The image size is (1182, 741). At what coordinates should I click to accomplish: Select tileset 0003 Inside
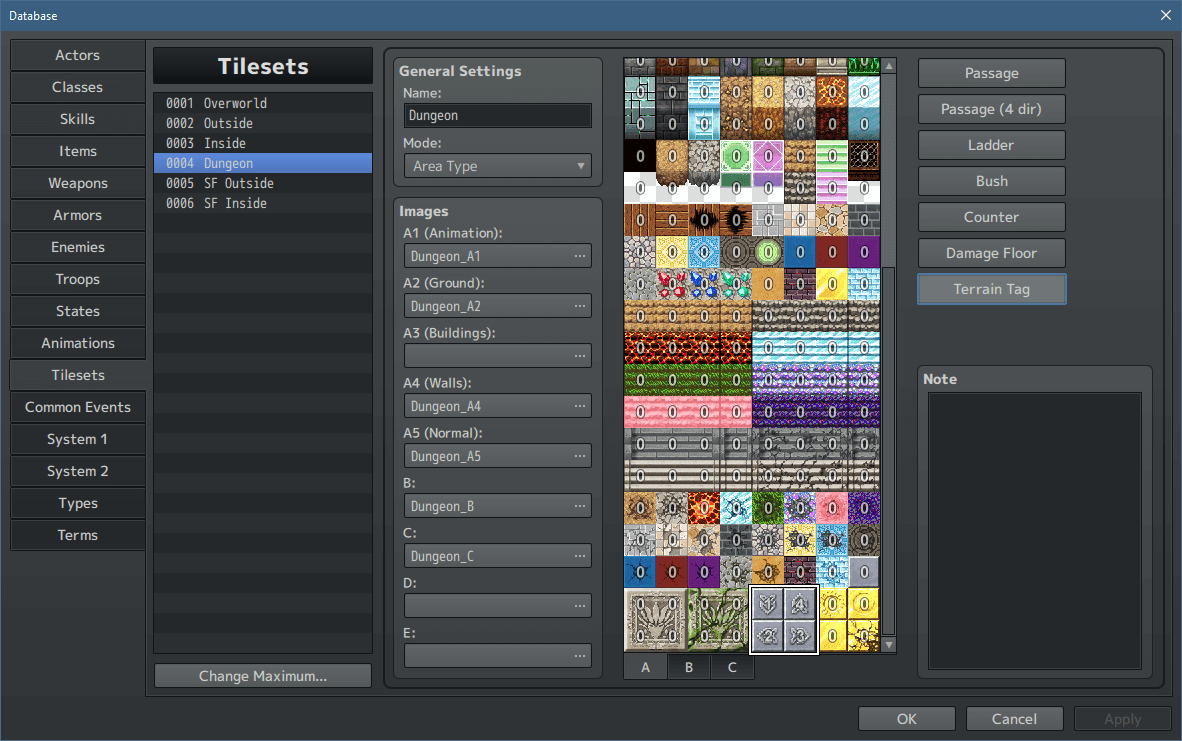(263, 143)
